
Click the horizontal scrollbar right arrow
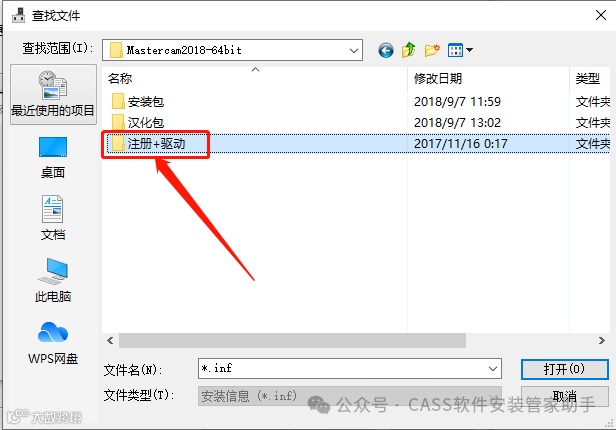pos(601,340)
